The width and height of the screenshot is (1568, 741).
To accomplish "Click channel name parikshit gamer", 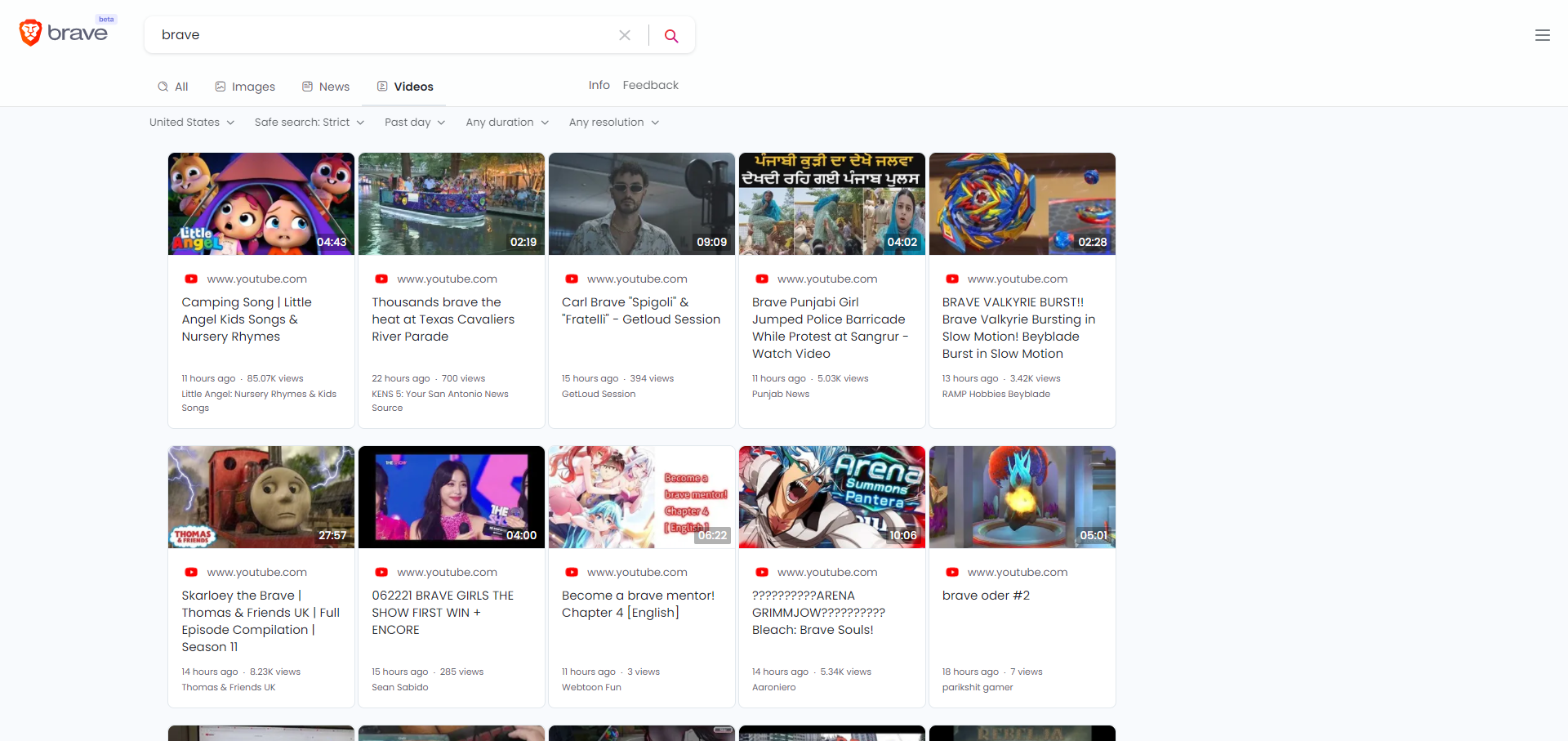I will 977,687.
